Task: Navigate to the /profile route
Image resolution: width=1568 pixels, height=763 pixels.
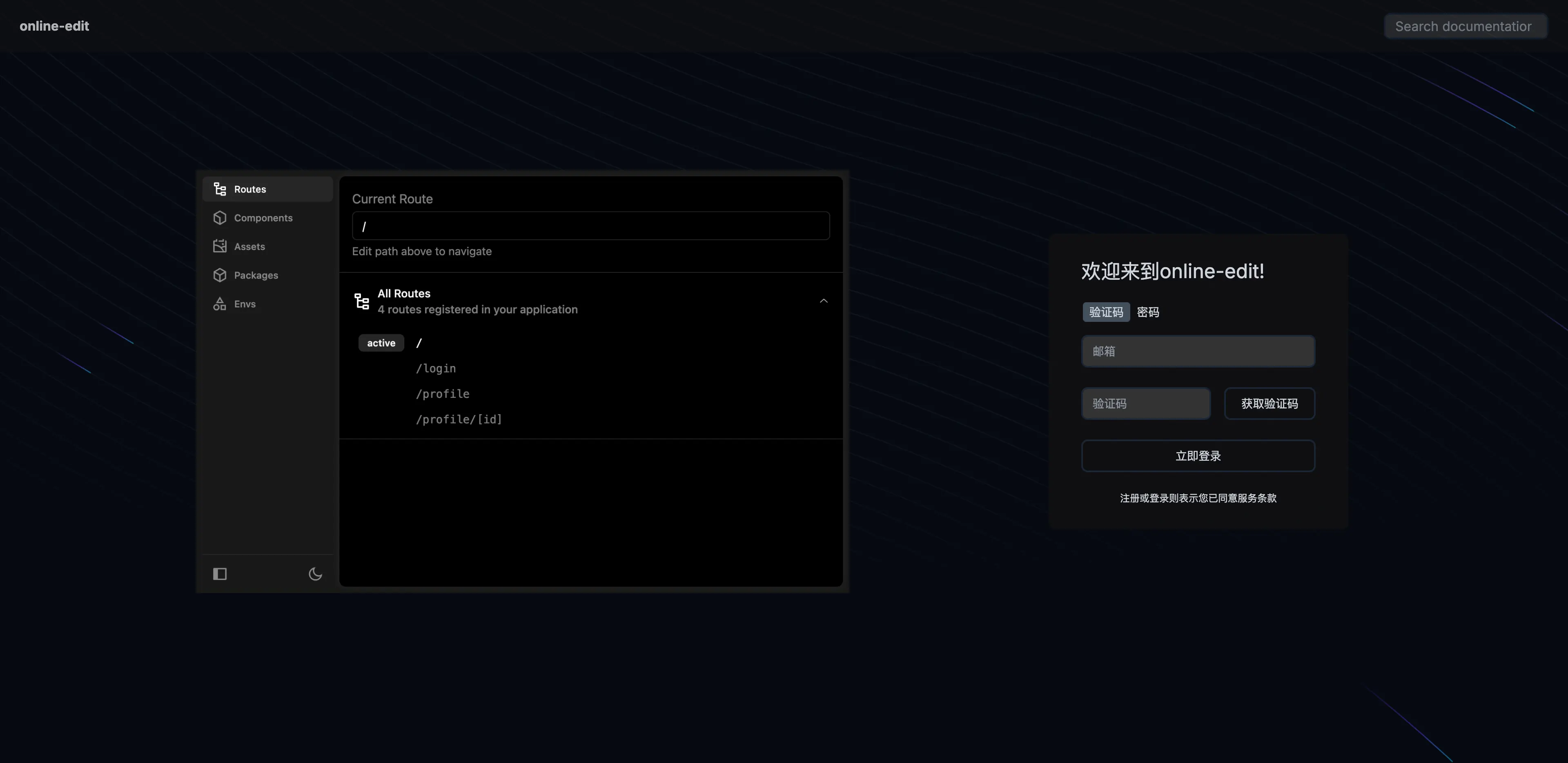Action: point(443,394)
